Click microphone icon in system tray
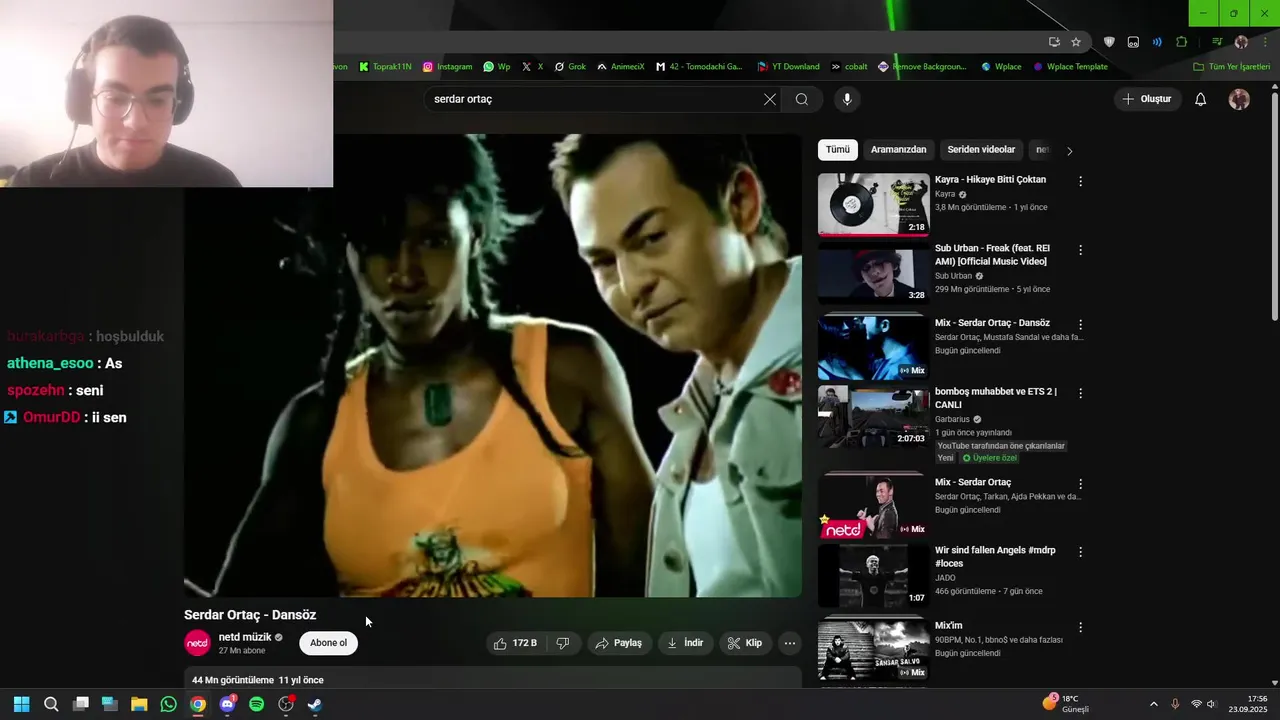1280x720 pixels. 1175,704
